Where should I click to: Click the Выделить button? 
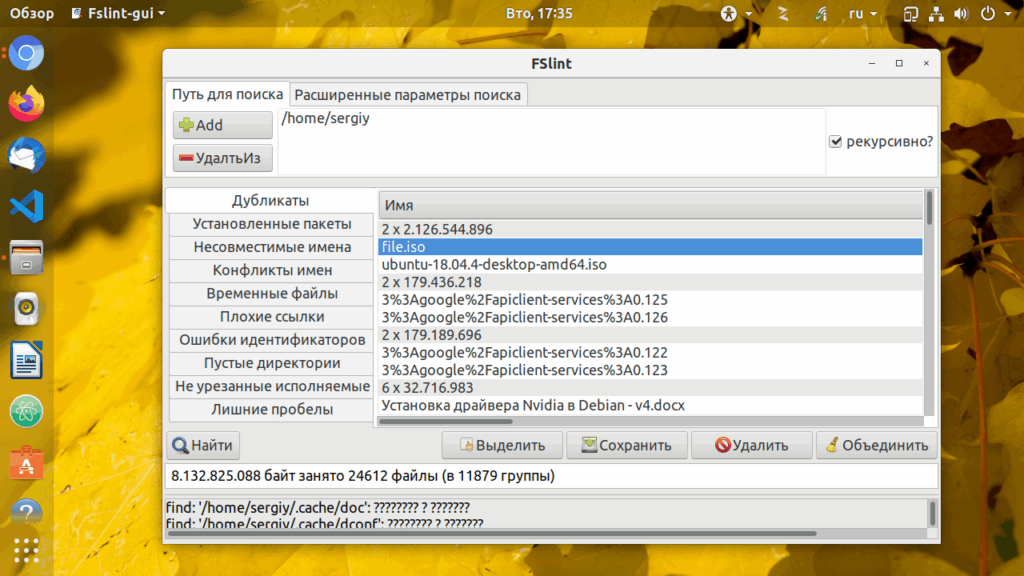502,445
